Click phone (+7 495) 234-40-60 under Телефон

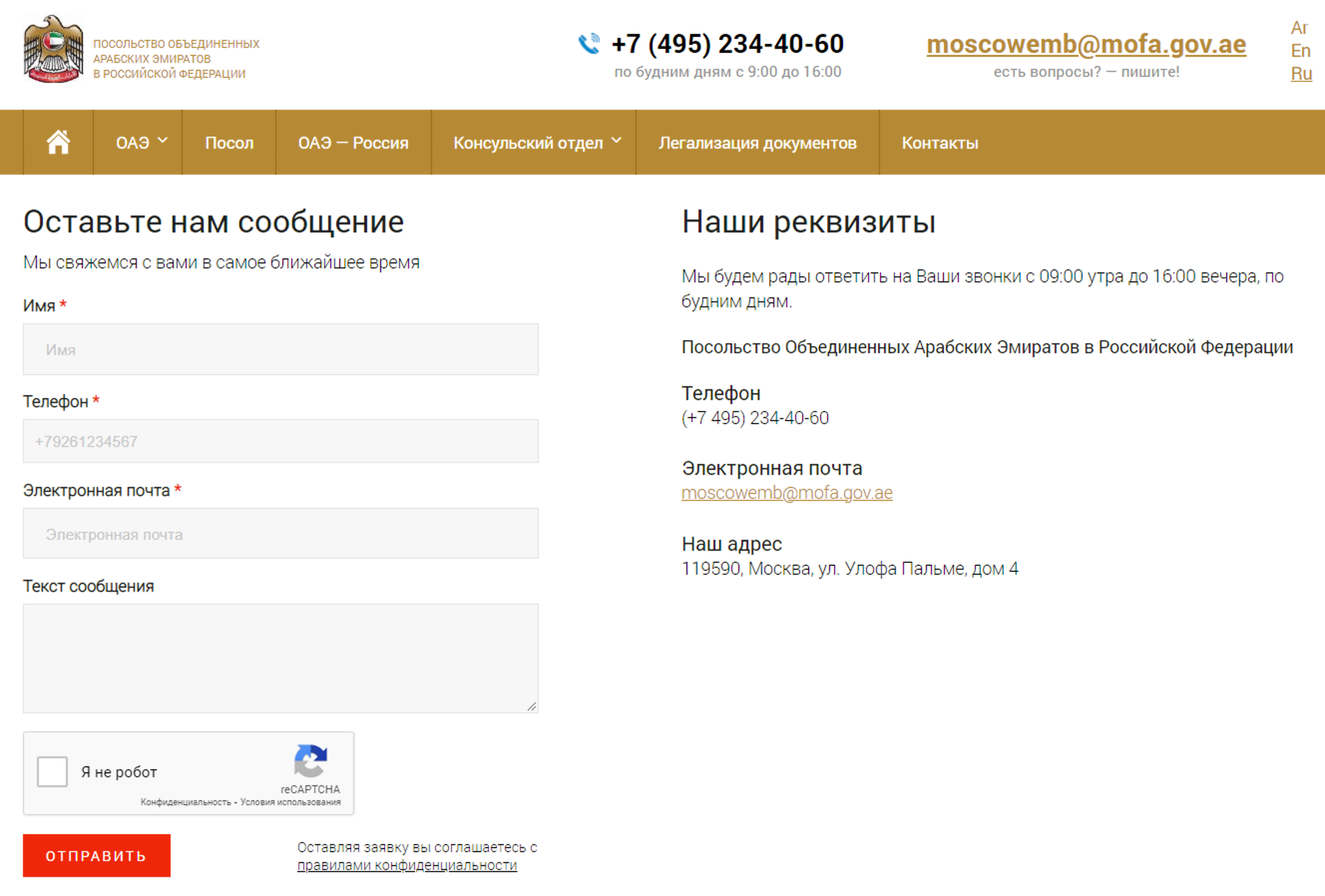click(755, 418)
